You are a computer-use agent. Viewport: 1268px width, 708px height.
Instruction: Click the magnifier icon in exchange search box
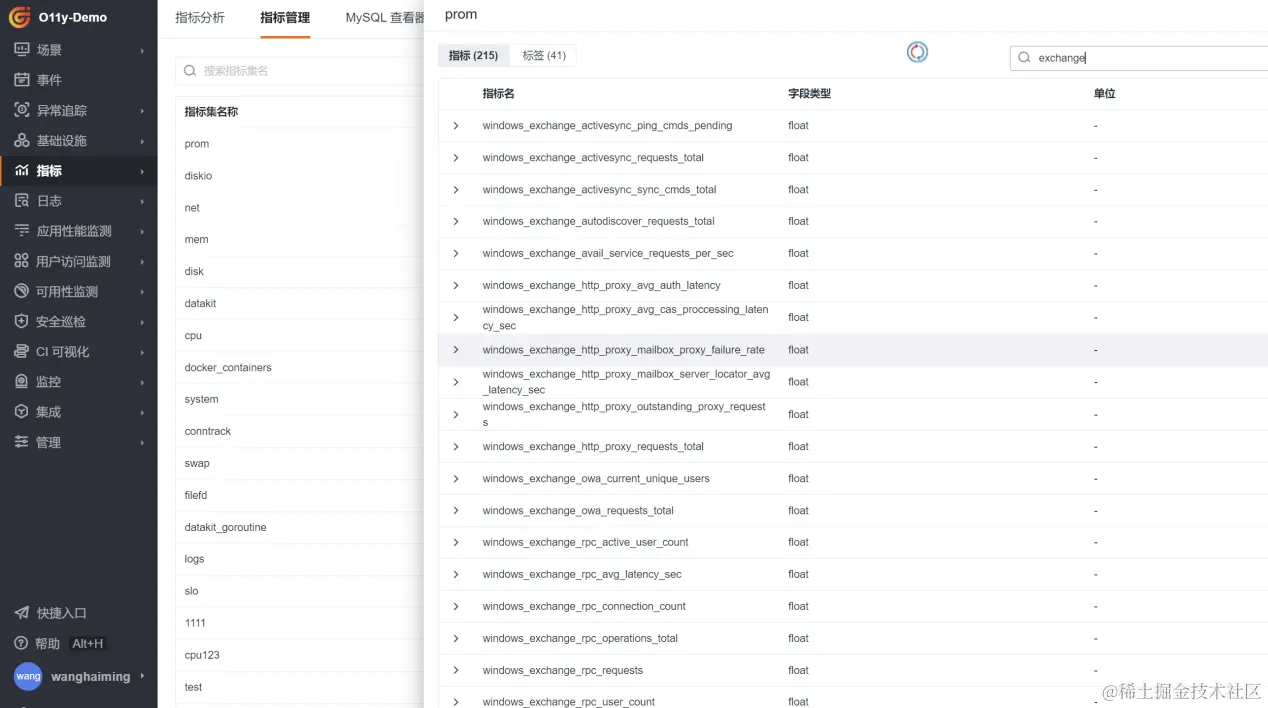tap(1024, 58)
